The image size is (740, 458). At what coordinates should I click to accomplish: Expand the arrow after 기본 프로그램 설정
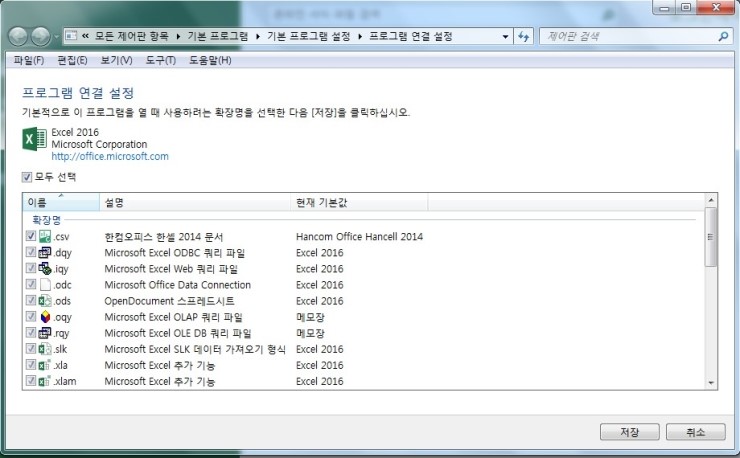coord(360,36)
